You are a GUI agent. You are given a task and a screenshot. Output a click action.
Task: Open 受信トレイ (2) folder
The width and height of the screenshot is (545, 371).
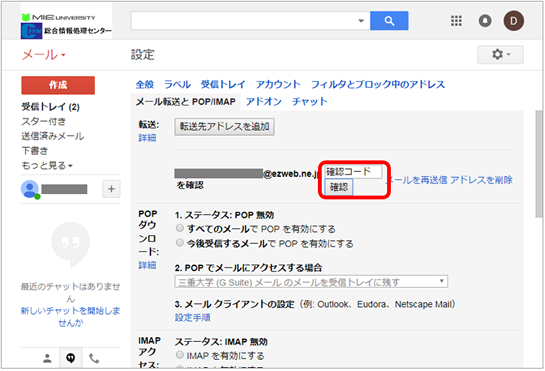coord(50,107)
